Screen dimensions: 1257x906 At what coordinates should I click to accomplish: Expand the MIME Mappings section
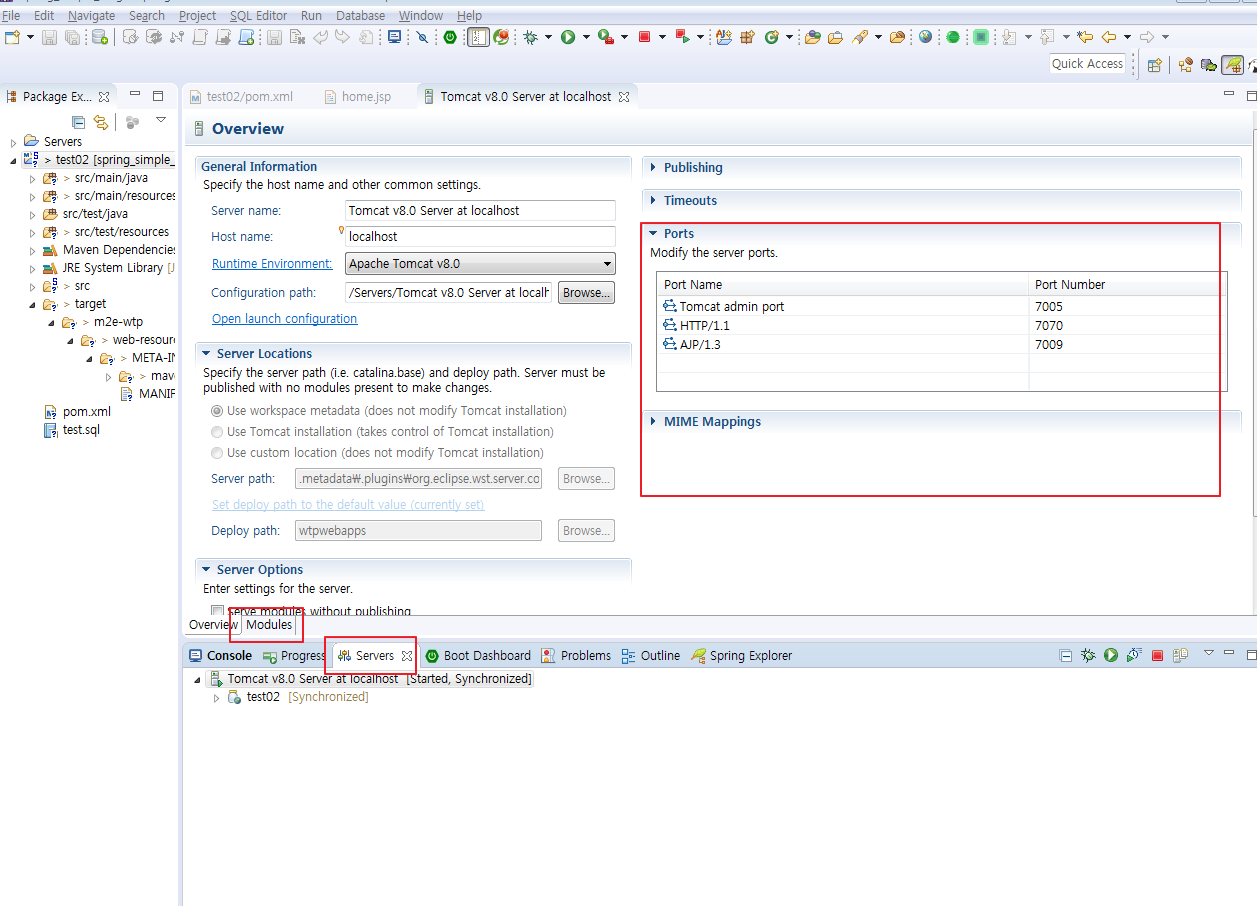[x=653, y=422]
